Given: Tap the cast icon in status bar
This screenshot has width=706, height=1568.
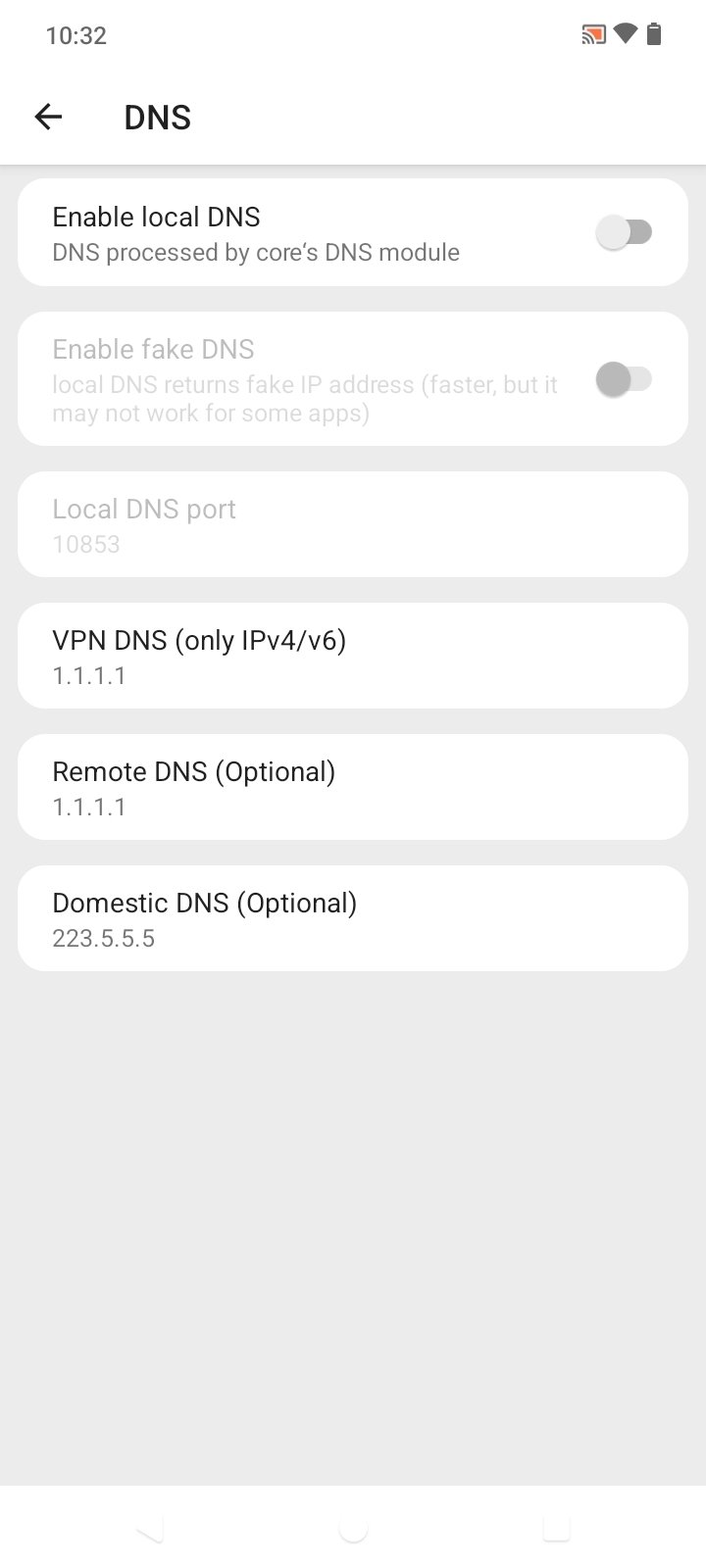Looking at the screenshot, I should click(592, 36).
